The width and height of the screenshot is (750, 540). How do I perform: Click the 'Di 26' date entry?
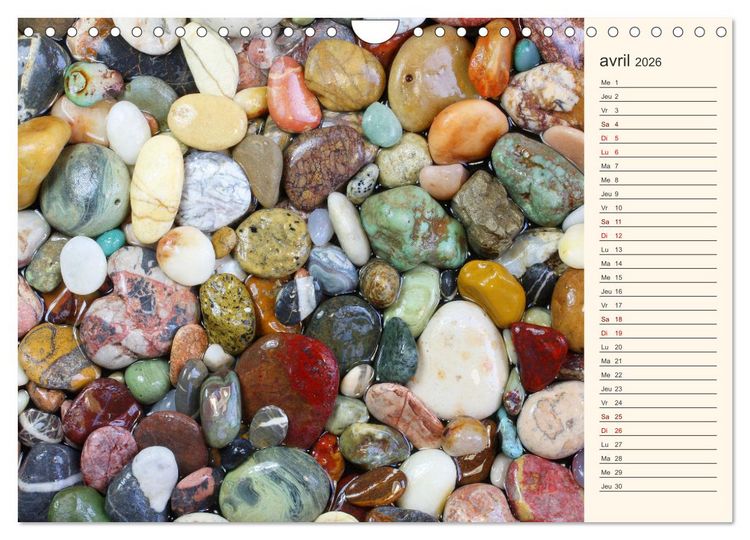(x=658, y=430)
